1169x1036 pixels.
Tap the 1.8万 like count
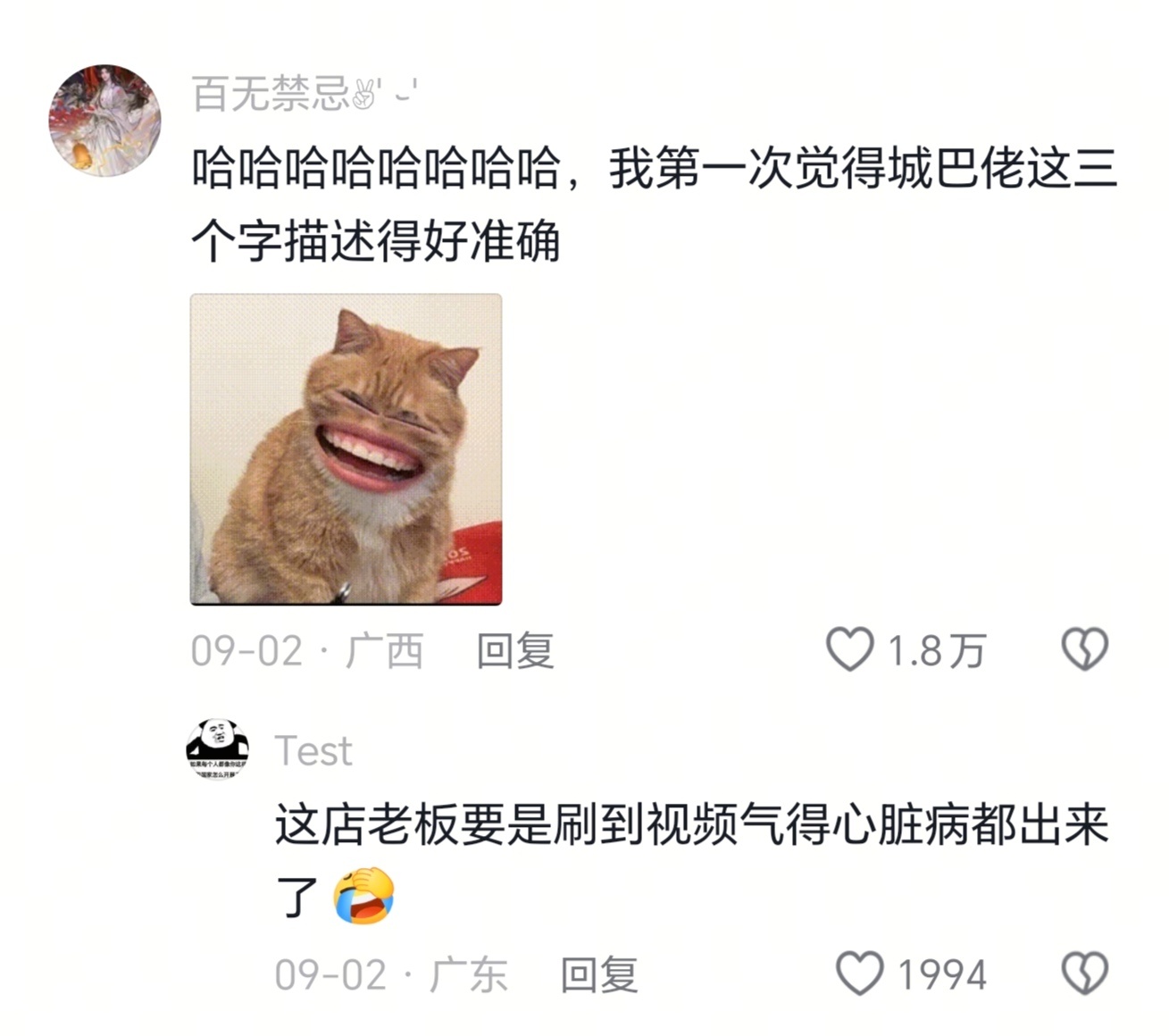coord(936,650)
